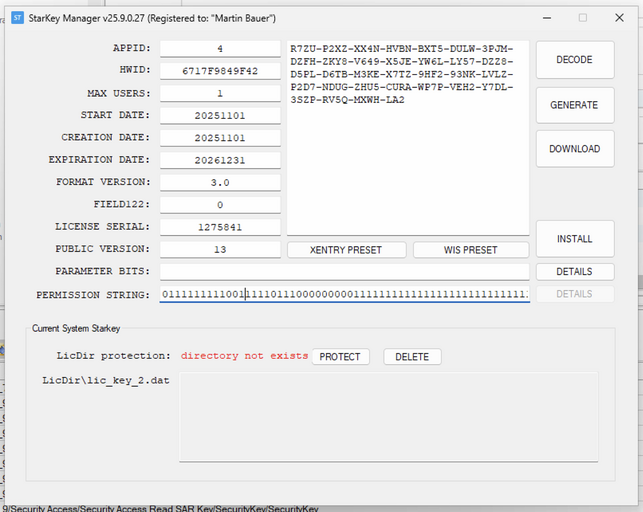The image size is (643, 512).
Task: Click the empty lic_key_2.dat content box
Action: point(389,417)
